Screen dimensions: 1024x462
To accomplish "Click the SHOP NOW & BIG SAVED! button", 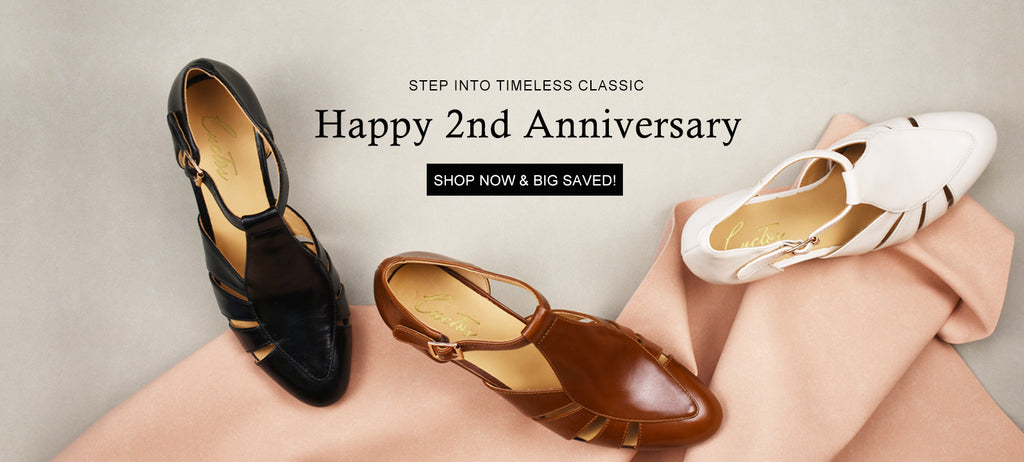I will click(524, 180).
